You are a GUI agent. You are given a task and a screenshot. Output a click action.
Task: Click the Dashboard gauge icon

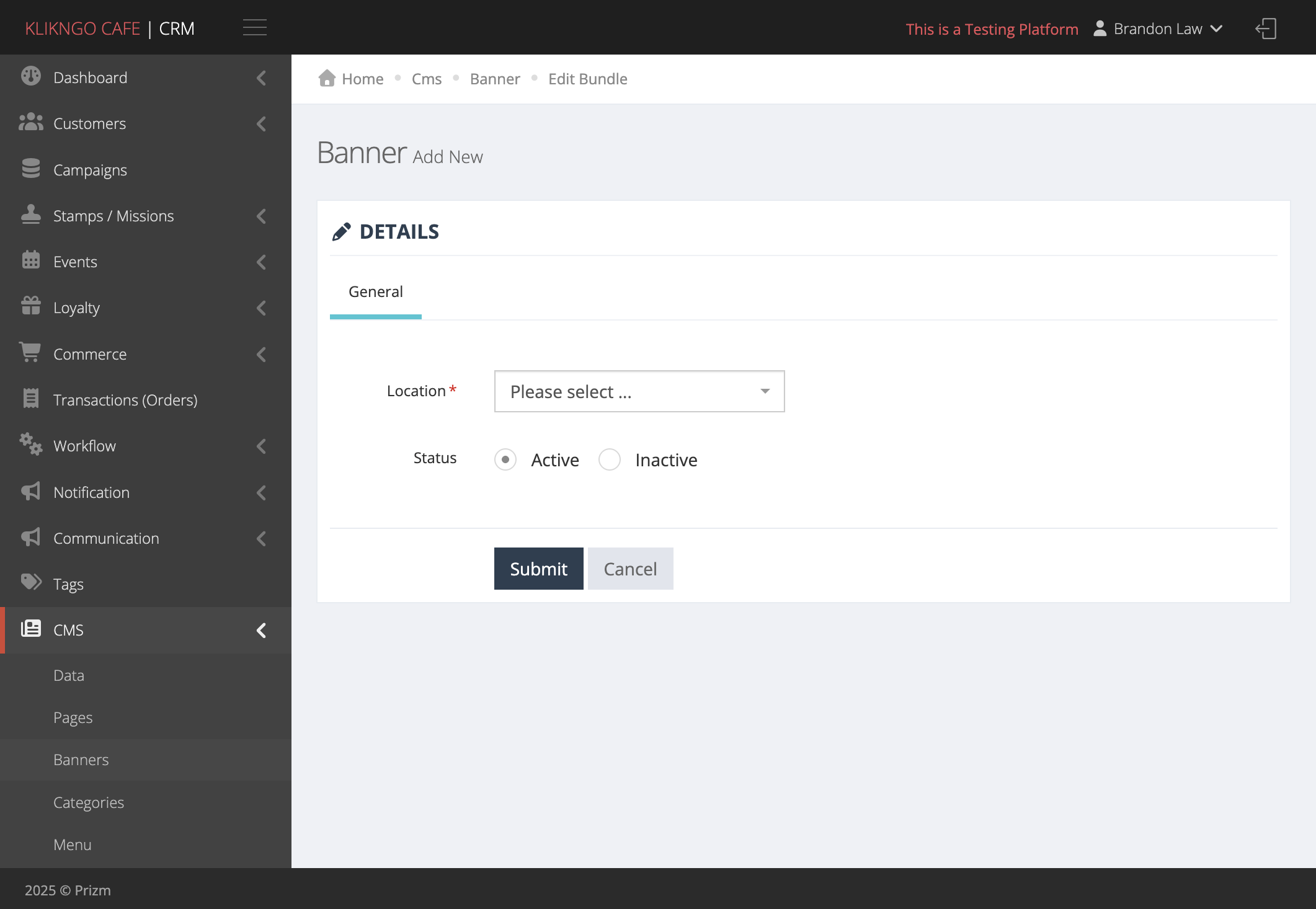point(30,76)
